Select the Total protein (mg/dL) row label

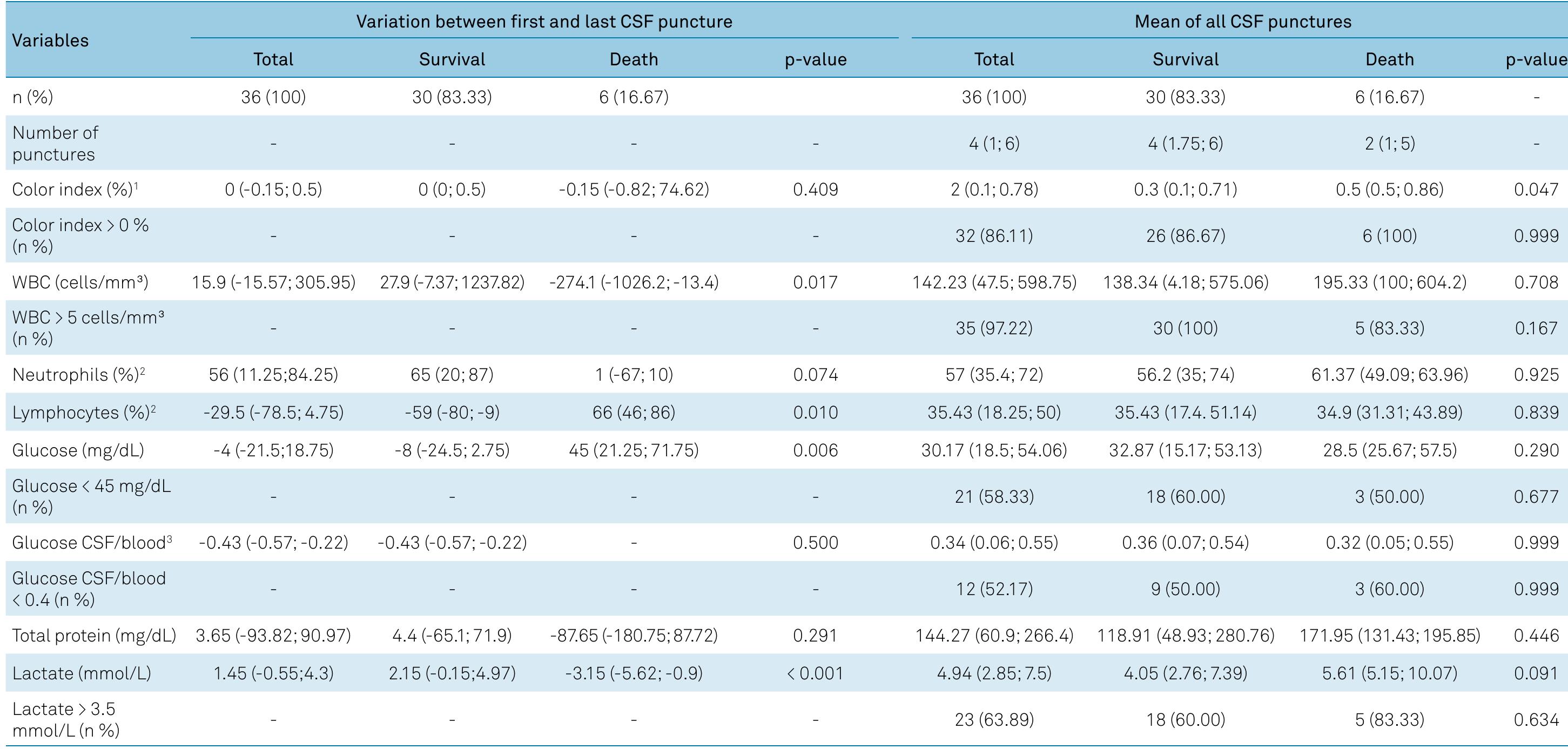point(94,635)
